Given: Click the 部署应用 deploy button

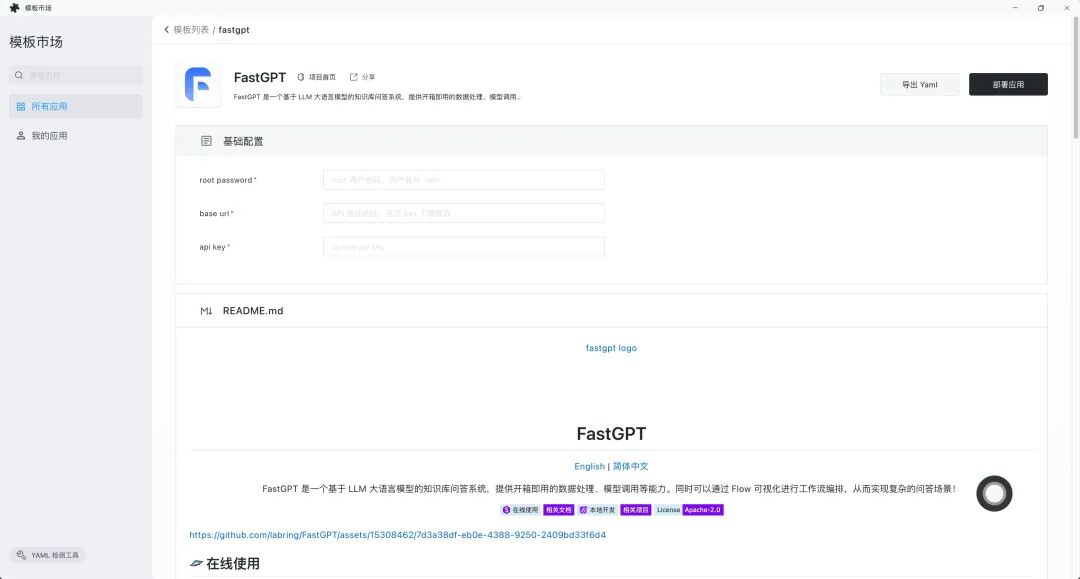Looking at the screenshot, I should click(1008, 85).
